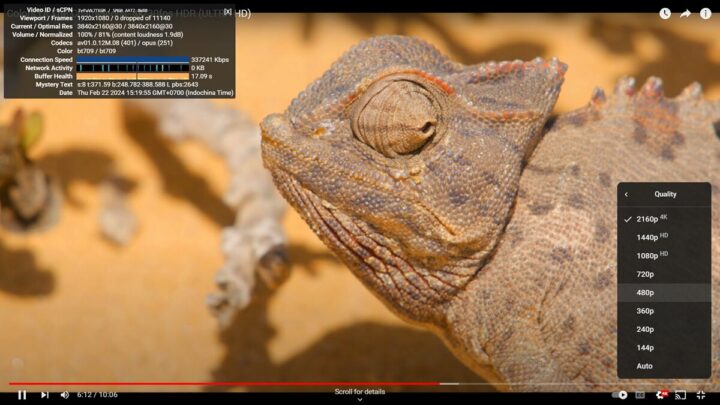The image size is (720, 405).
Task: Select 2160p 4K quality
Action: point(664,219)
